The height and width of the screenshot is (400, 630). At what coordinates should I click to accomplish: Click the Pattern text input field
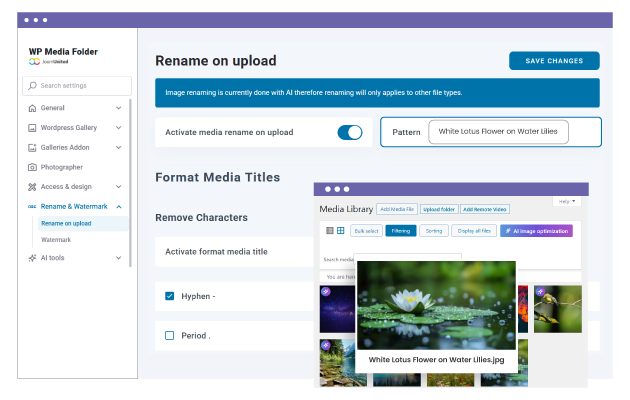point(497,132)
